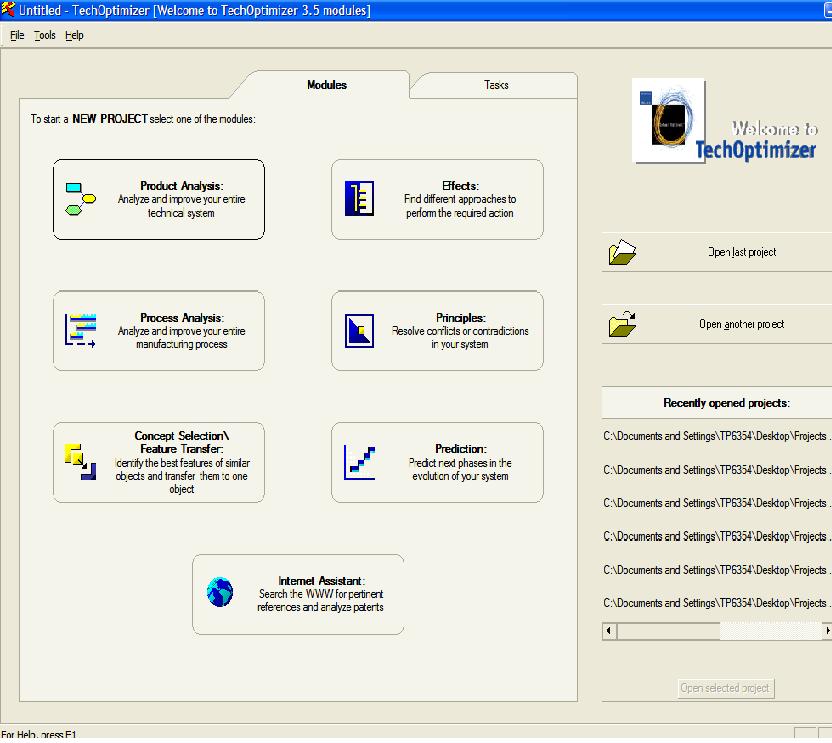Open the Help menu
The height and width of the screenshot is (743, 832).
pos(74,36)
